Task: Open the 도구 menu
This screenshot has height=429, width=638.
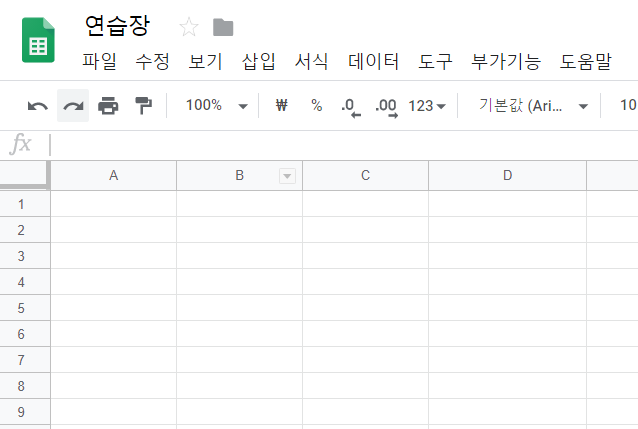Action: (435, 61)
